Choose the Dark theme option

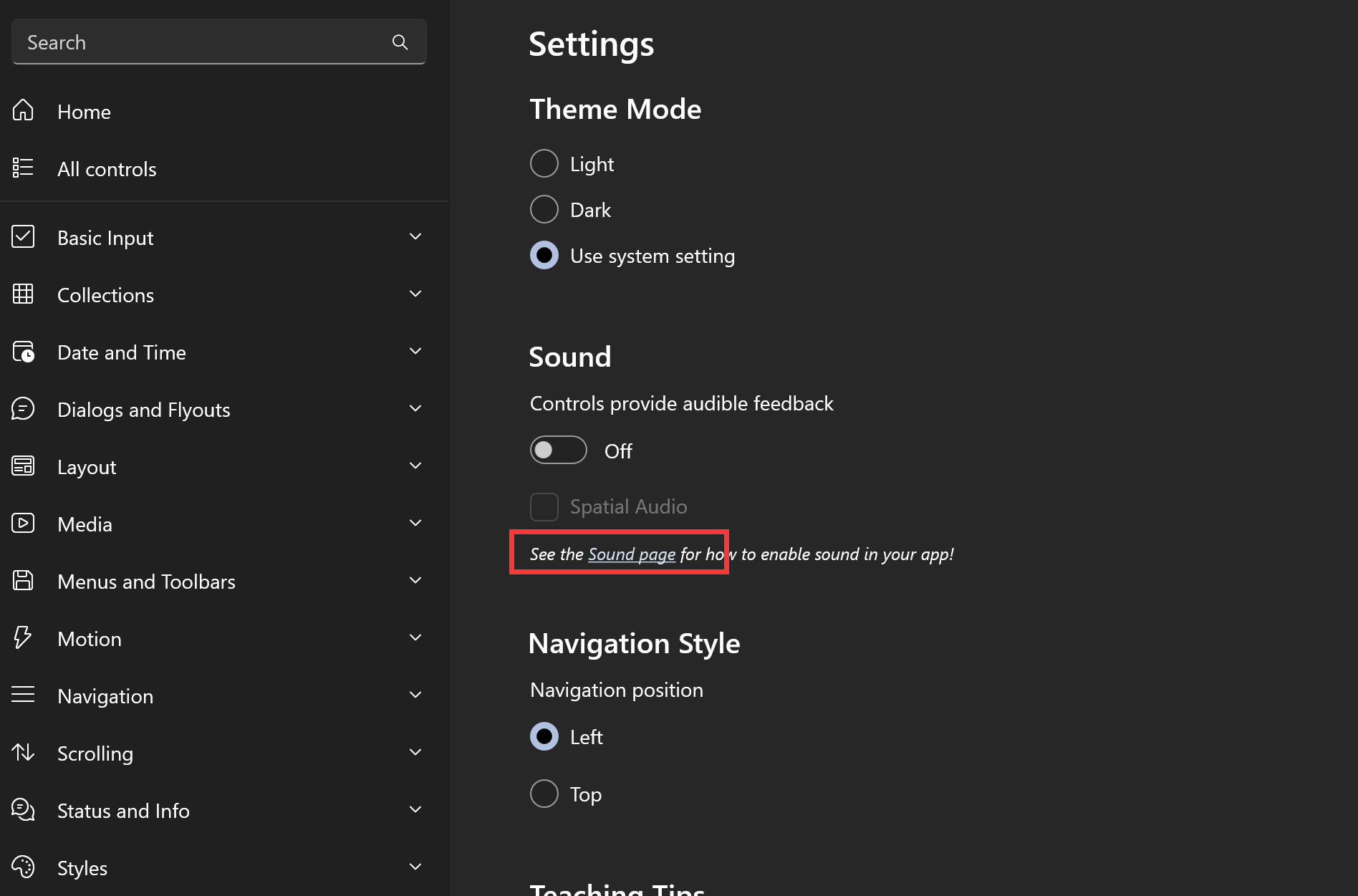click(544, 210)
